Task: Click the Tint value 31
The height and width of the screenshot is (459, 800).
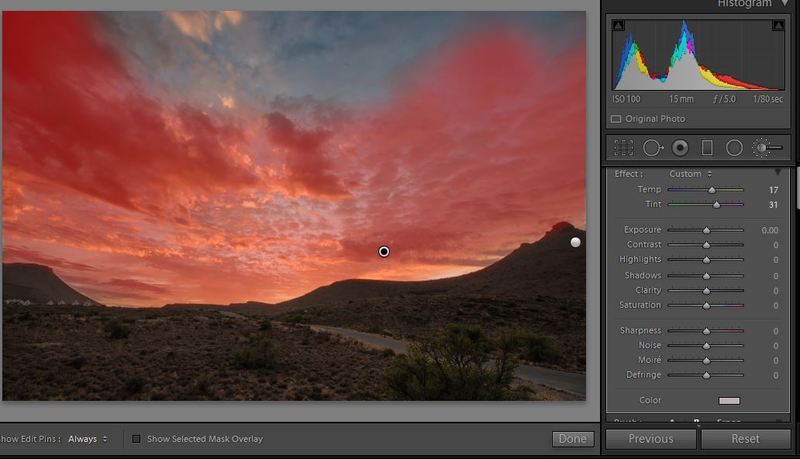Action: (x=773, y=205)
